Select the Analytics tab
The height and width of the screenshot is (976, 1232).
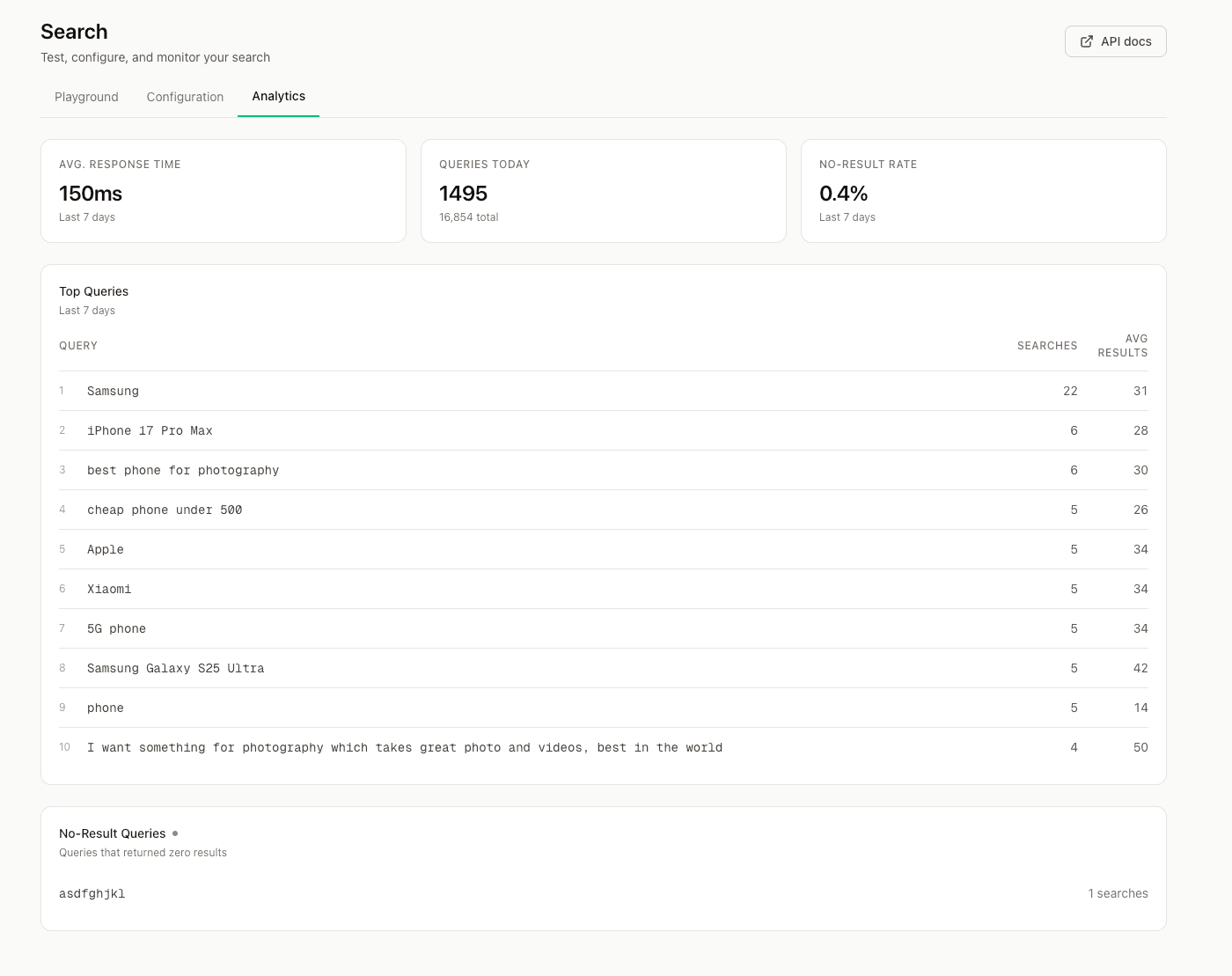coord(278,96)
